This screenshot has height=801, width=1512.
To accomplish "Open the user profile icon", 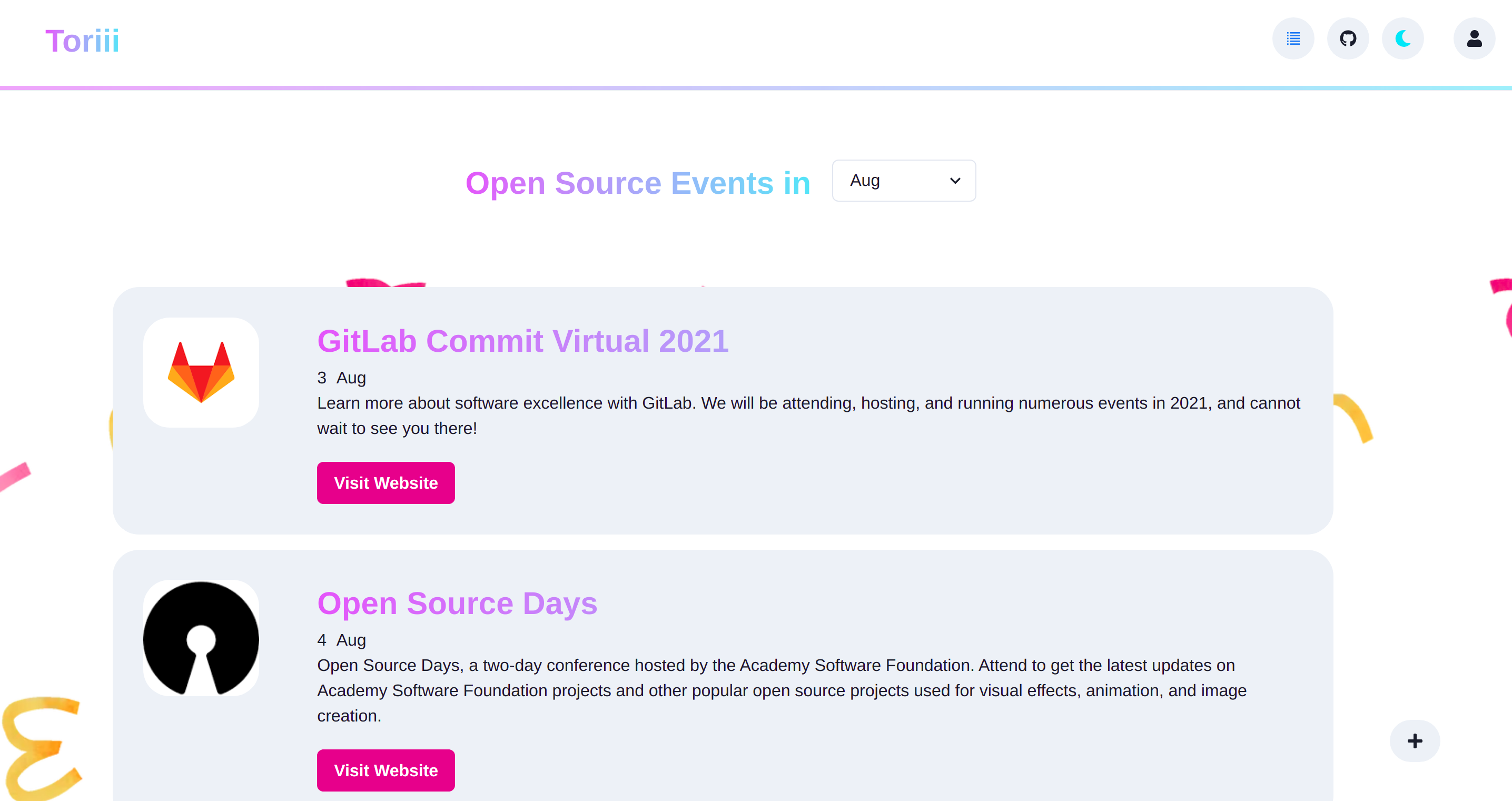I will [1474, 39].
